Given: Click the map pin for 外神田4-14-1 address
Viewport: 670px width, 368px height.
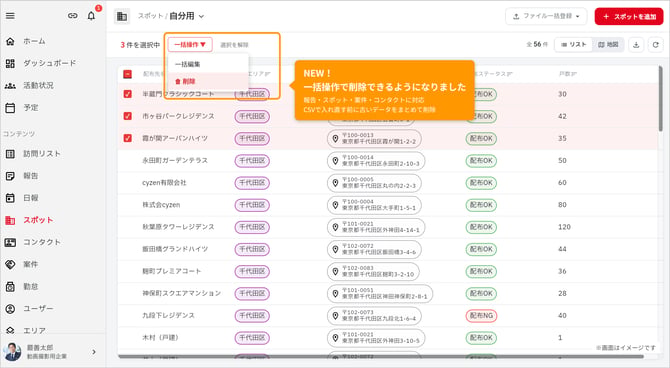Looking at the screenshot, I should pos(335,227).
